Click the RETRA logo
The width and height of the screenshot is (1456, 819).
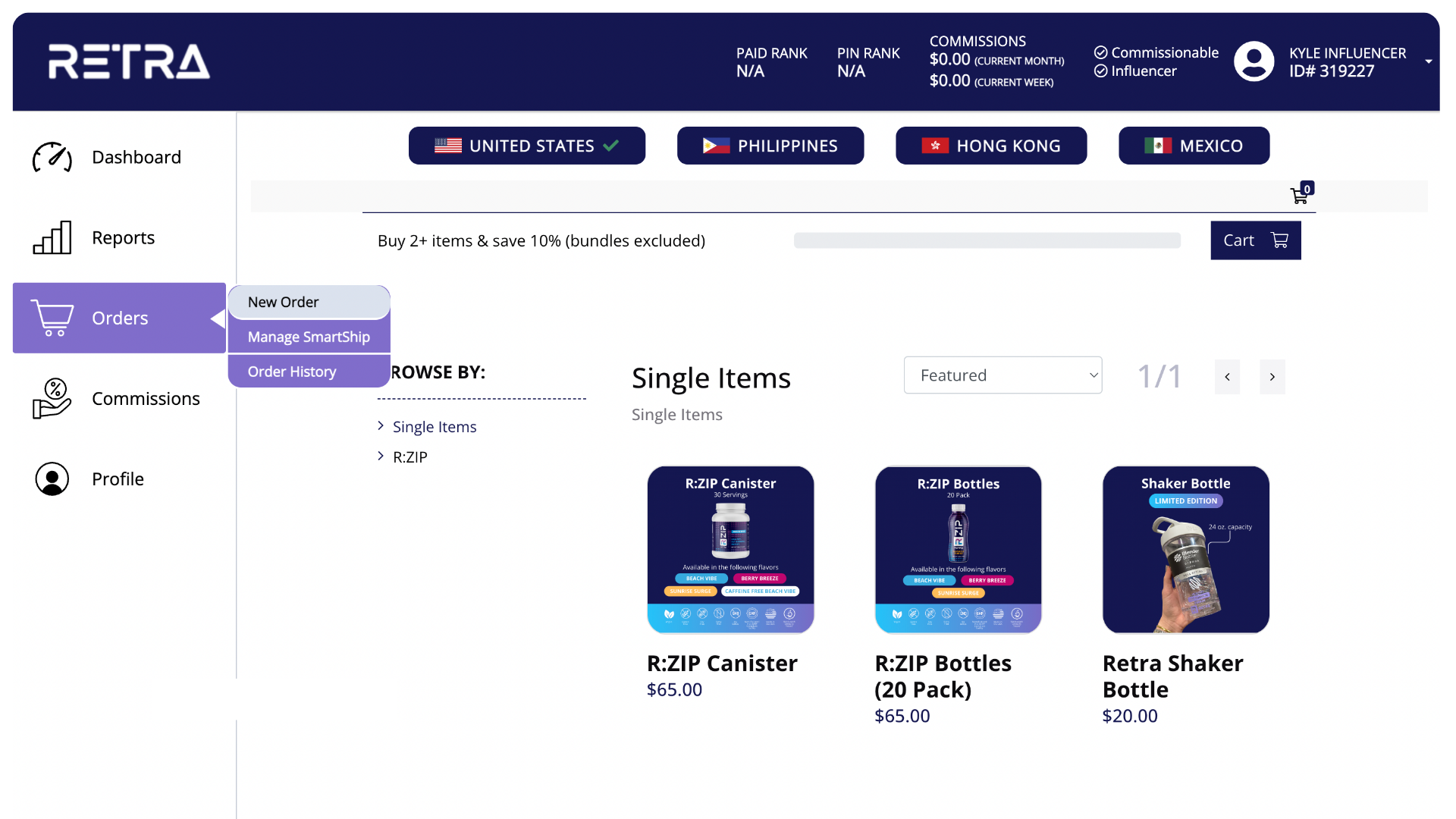click(x=129, y=61)
